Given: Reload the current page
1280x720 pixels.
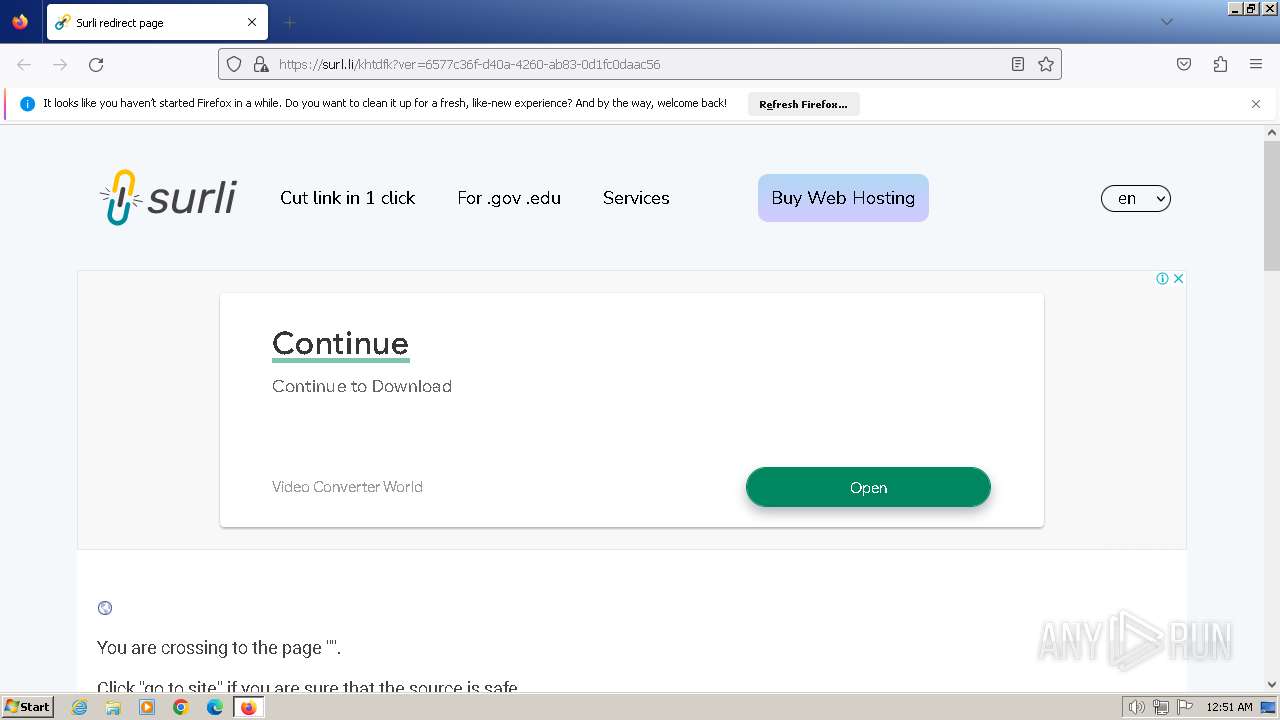Looking at the screenshot, I should pyautogui.click(x=96, y=64).
